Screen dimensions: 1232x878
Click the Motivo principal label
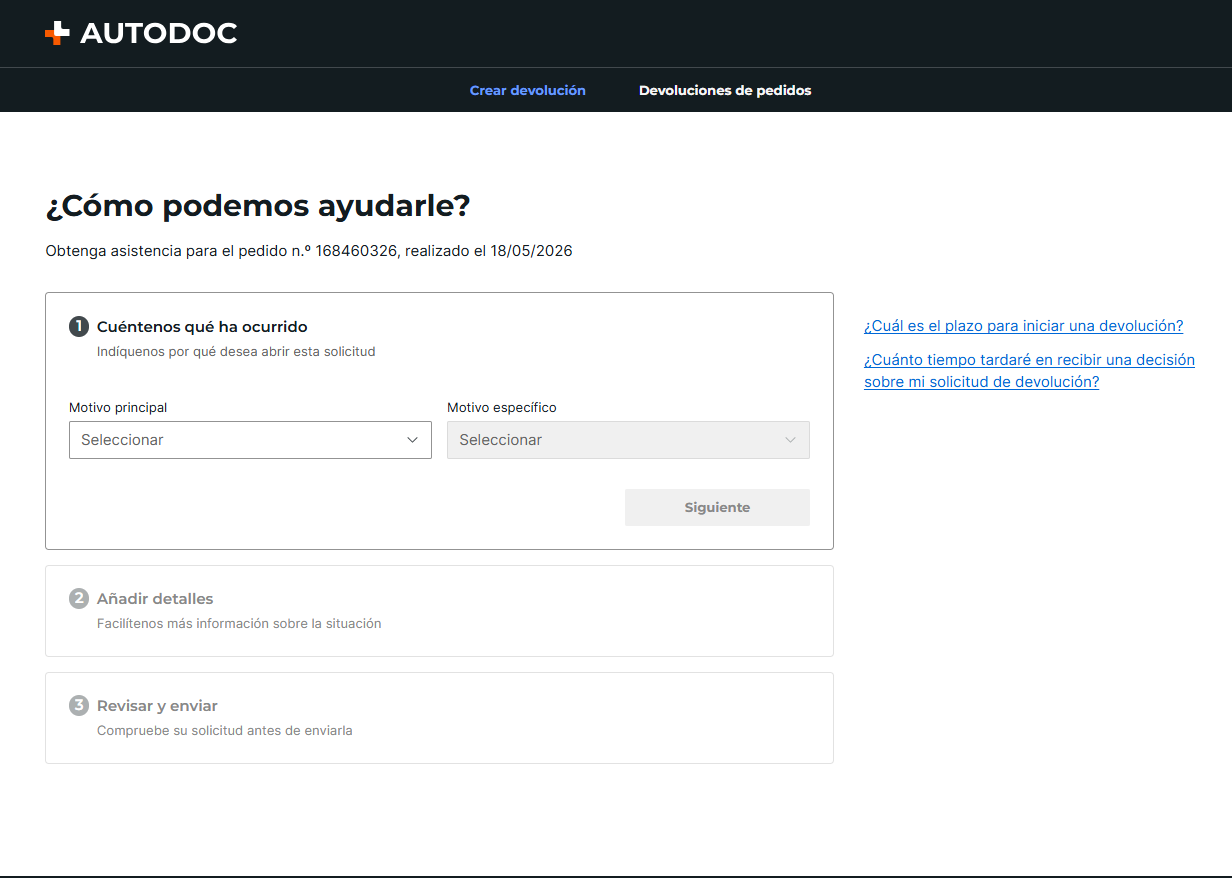pos(118,408)
